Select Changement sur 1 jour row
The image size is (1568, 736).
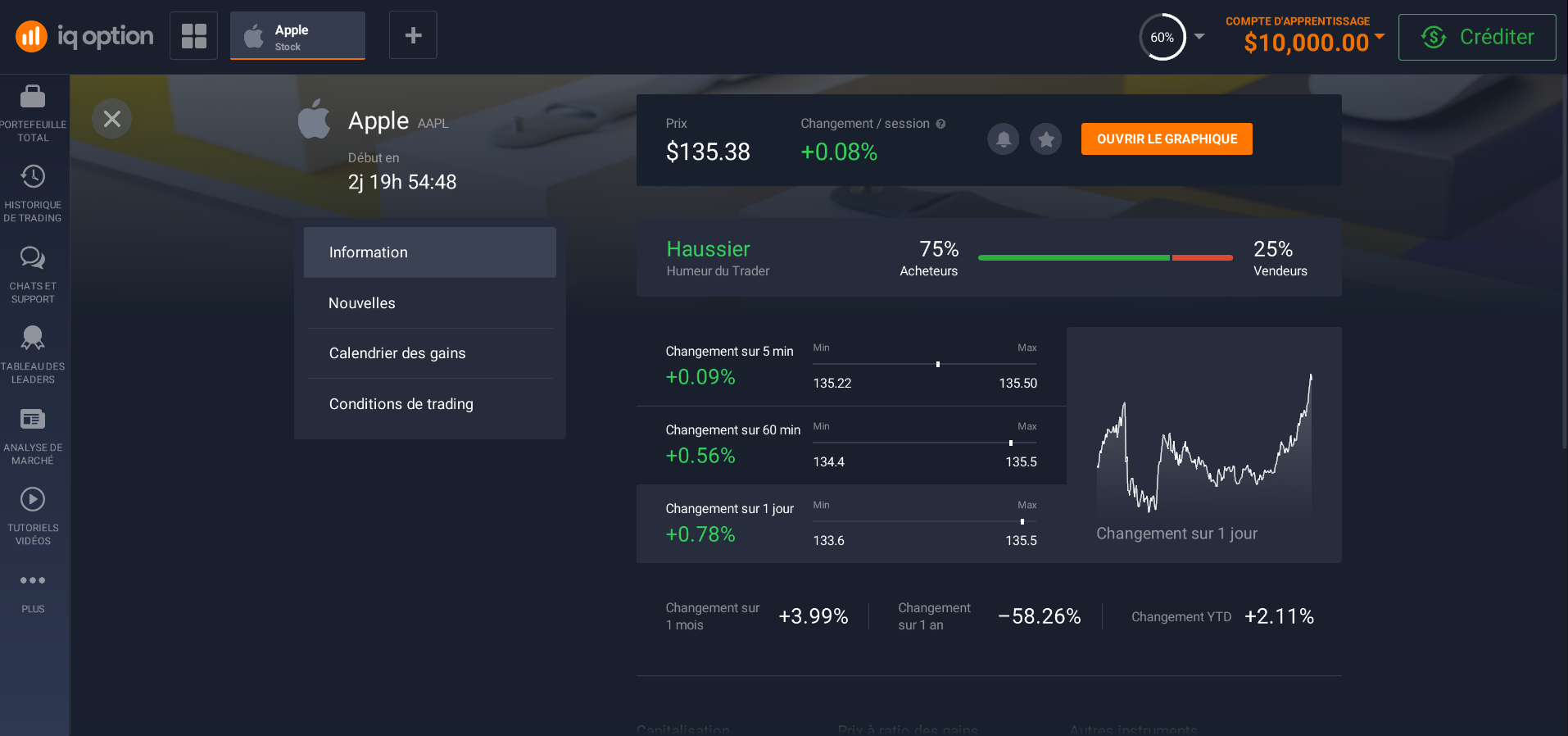coord(851,524)
